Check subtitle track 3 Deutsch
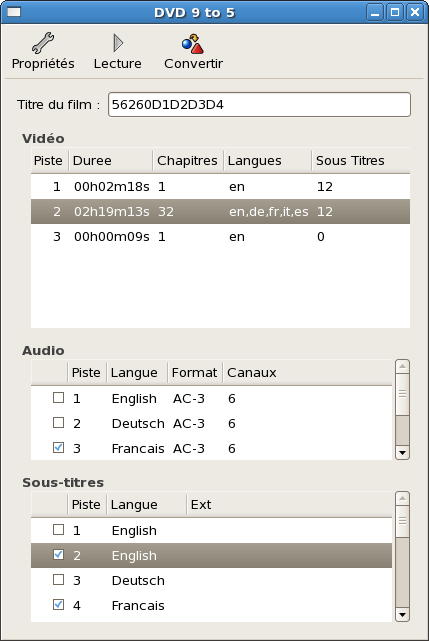The height and width of the screenshot is (641, 429). click(58, 579)
